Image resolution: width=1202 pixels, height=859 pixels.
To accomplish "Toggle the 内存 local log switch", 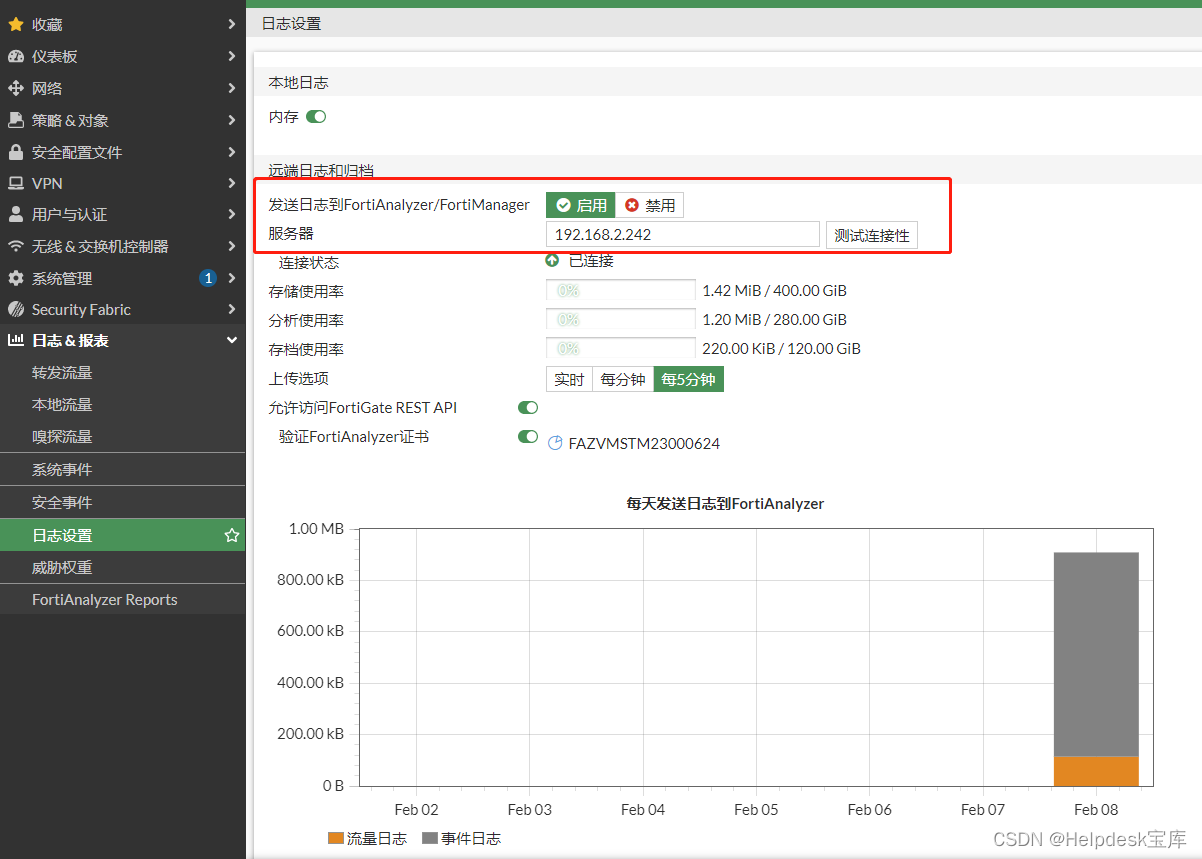I will coord(316,117).
